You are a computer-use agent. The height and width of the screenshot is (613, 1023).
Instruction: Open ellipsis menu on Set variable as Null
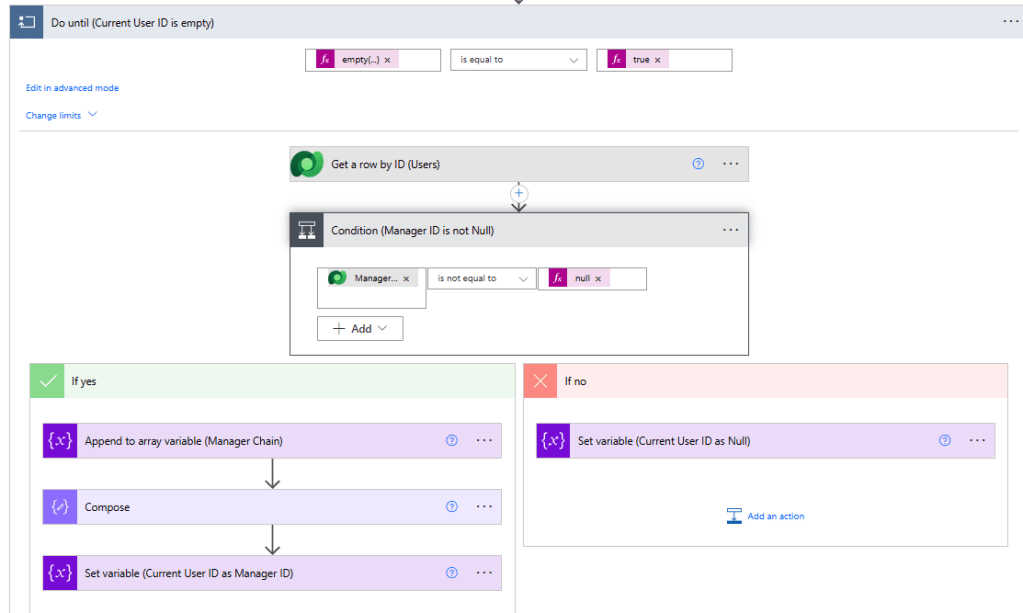977,440
